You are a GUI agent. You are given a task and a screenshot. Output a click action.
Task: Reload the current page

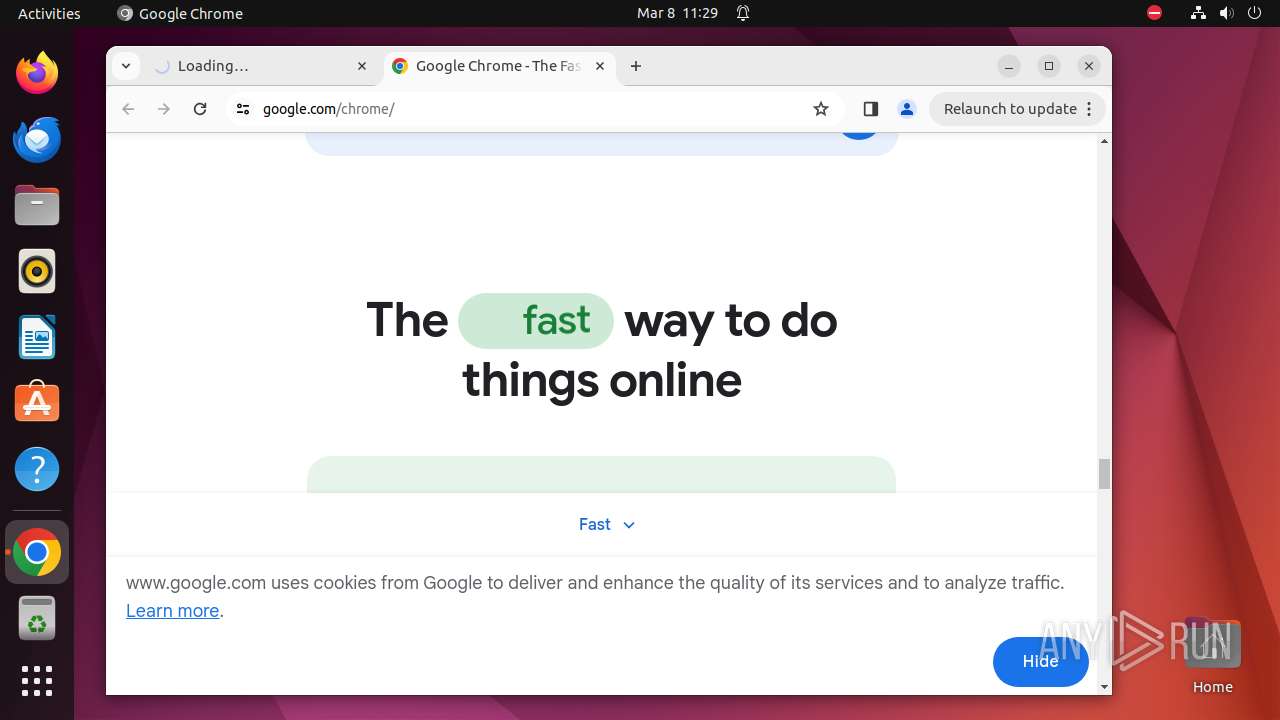click(x=200, y=109)
